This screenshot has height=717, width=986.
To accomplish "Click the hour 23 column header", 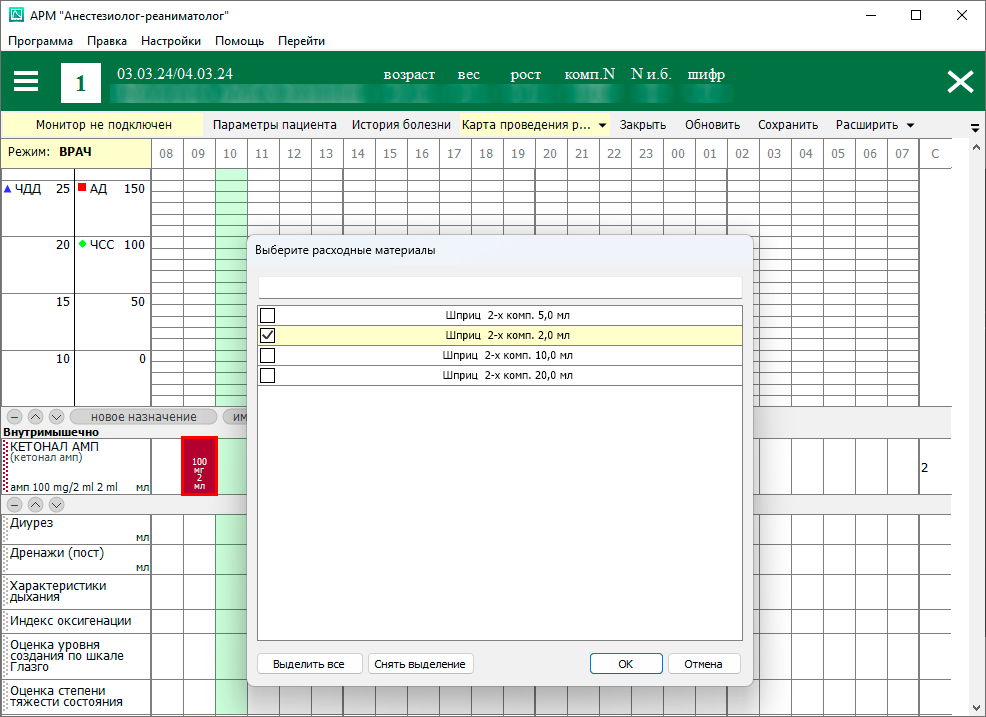I will pyautogui.click(x=646, y=153).
